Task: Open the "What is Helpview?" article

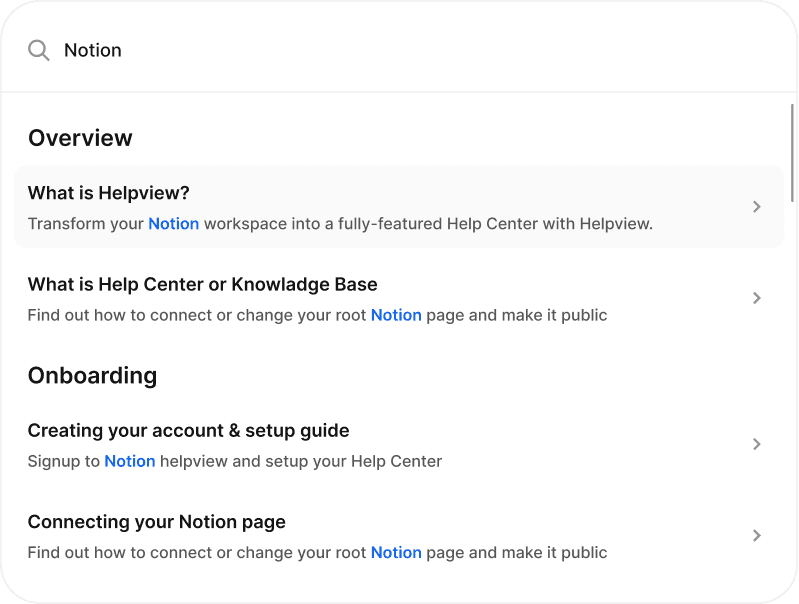Action: (399, 207)
